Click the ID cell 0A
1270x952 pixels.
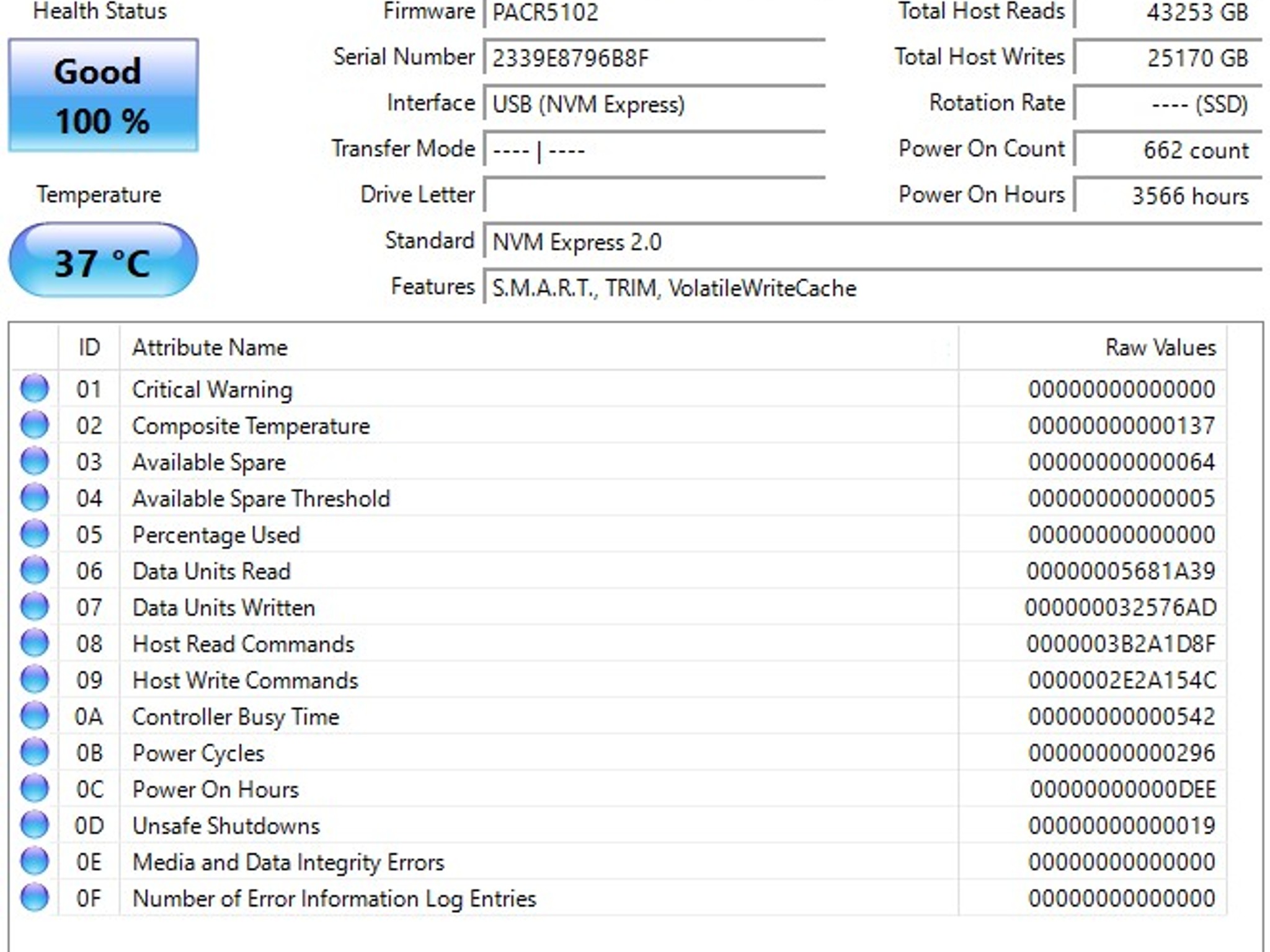tap(89, 716)
